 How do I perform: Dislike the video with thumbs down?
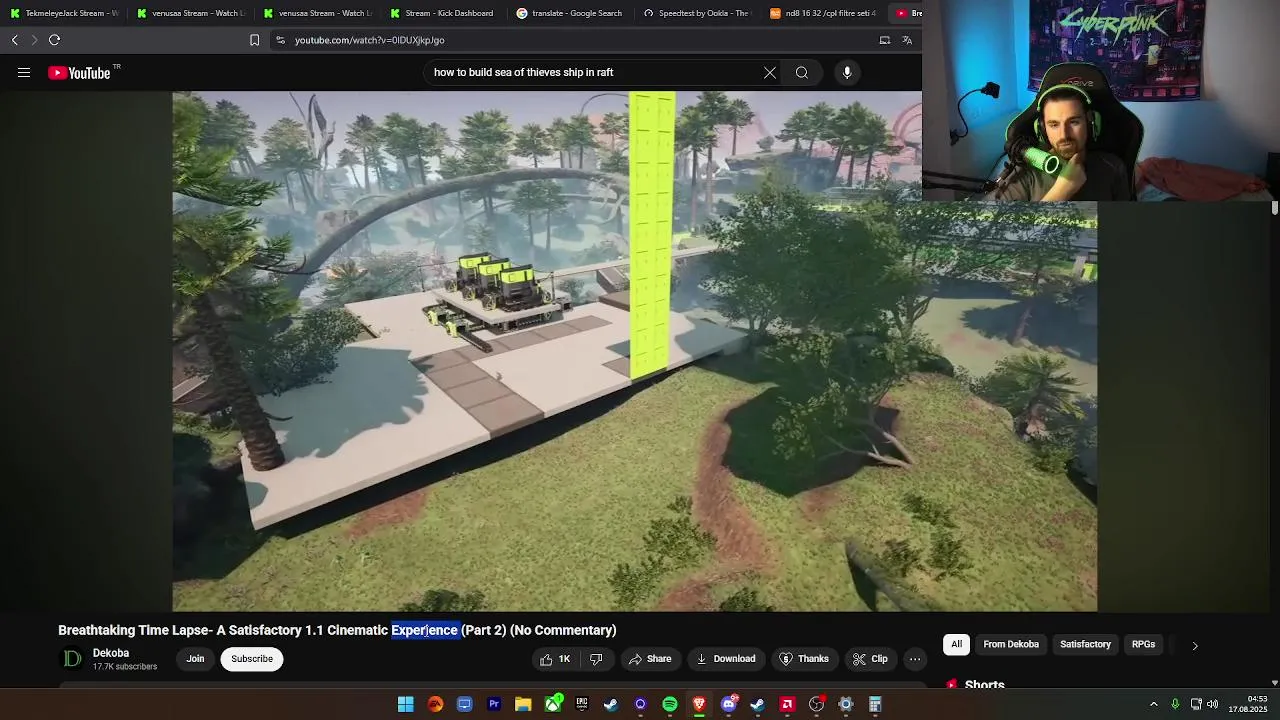[x=597, y=659]
